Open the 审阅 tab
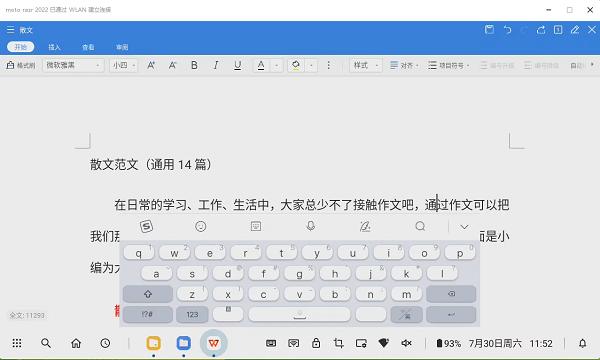 (122, 47)
